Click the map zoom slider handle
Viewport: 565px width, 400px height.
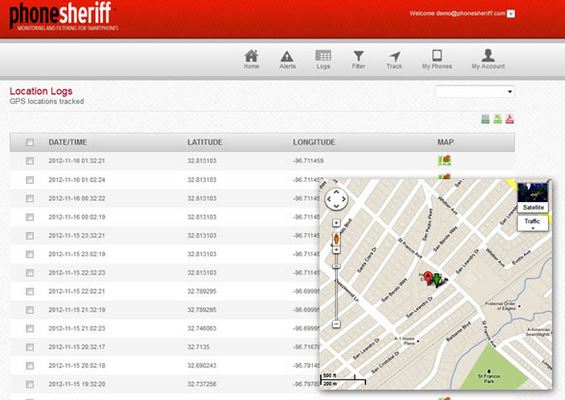(x=336, y=266)
